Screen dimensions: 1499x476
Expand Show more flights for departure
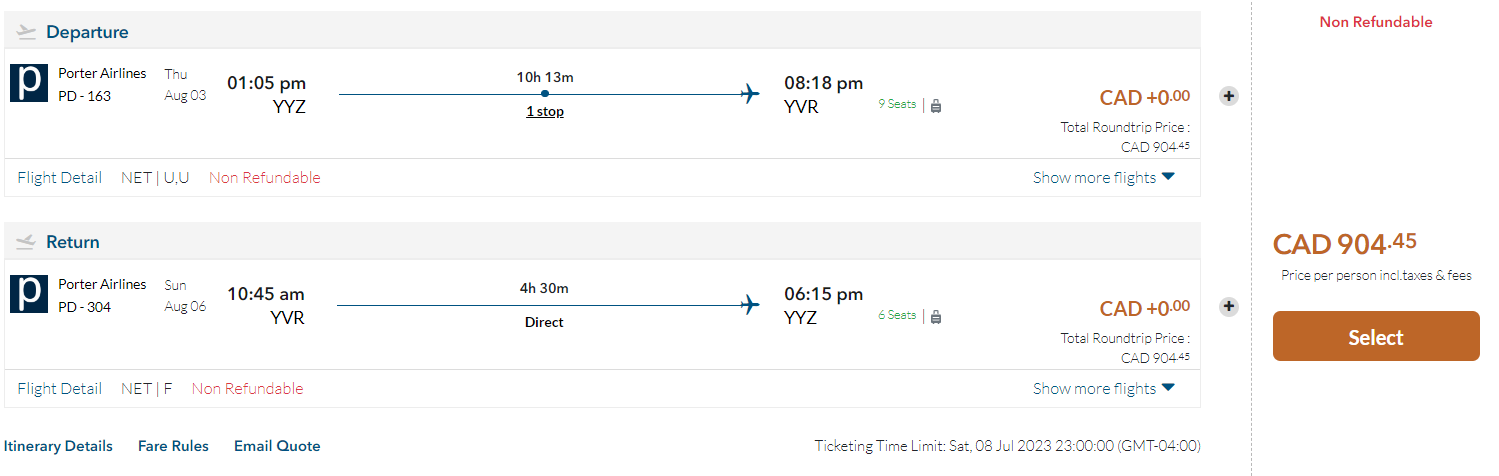[1104, 178]
